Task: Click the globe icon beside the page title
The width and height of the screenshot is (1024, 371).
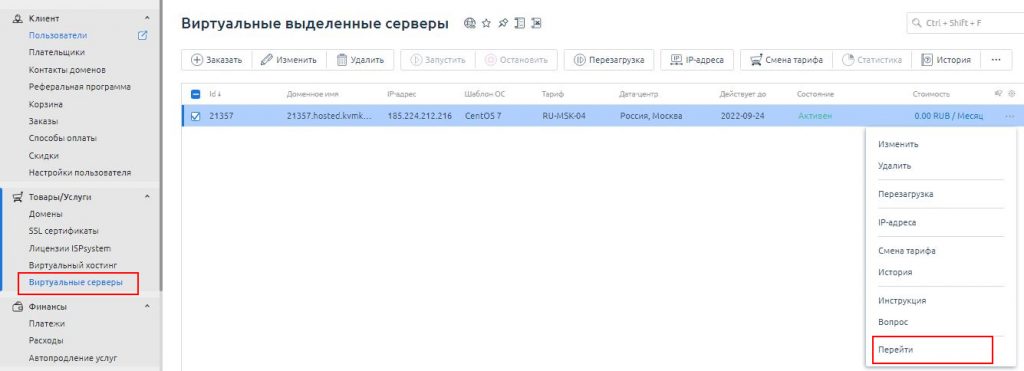Action: click(470, 24)
